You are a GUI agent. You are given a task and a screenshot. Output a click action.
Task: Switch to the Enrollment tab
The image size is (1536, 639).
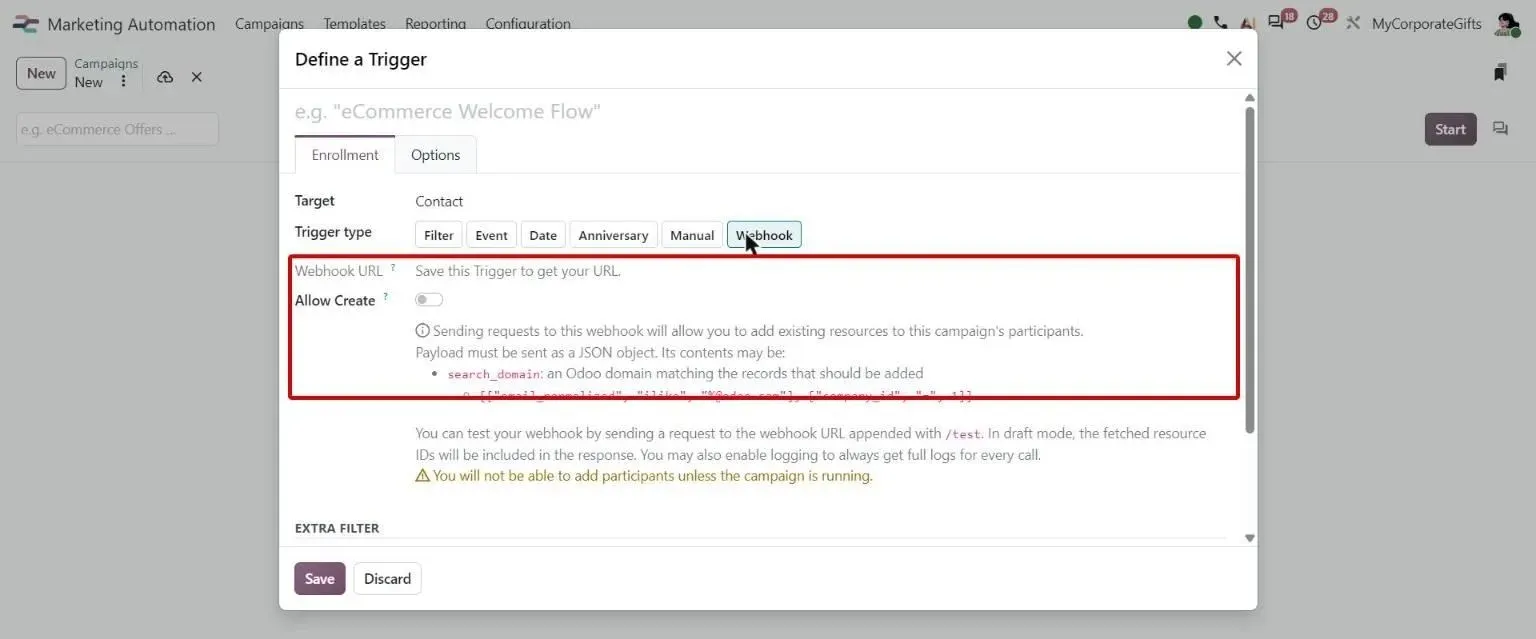pos(345,155)
